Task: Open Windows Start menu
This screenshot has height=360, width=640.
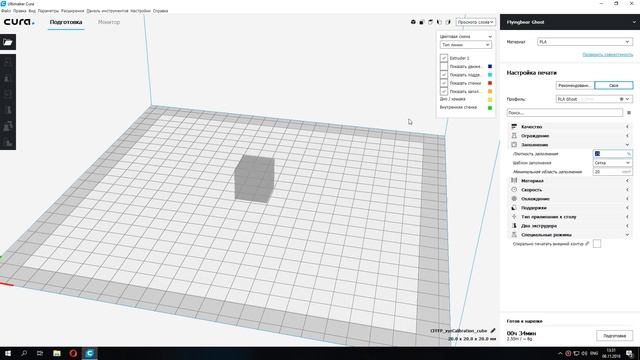Action: click(x=8, y=353)
